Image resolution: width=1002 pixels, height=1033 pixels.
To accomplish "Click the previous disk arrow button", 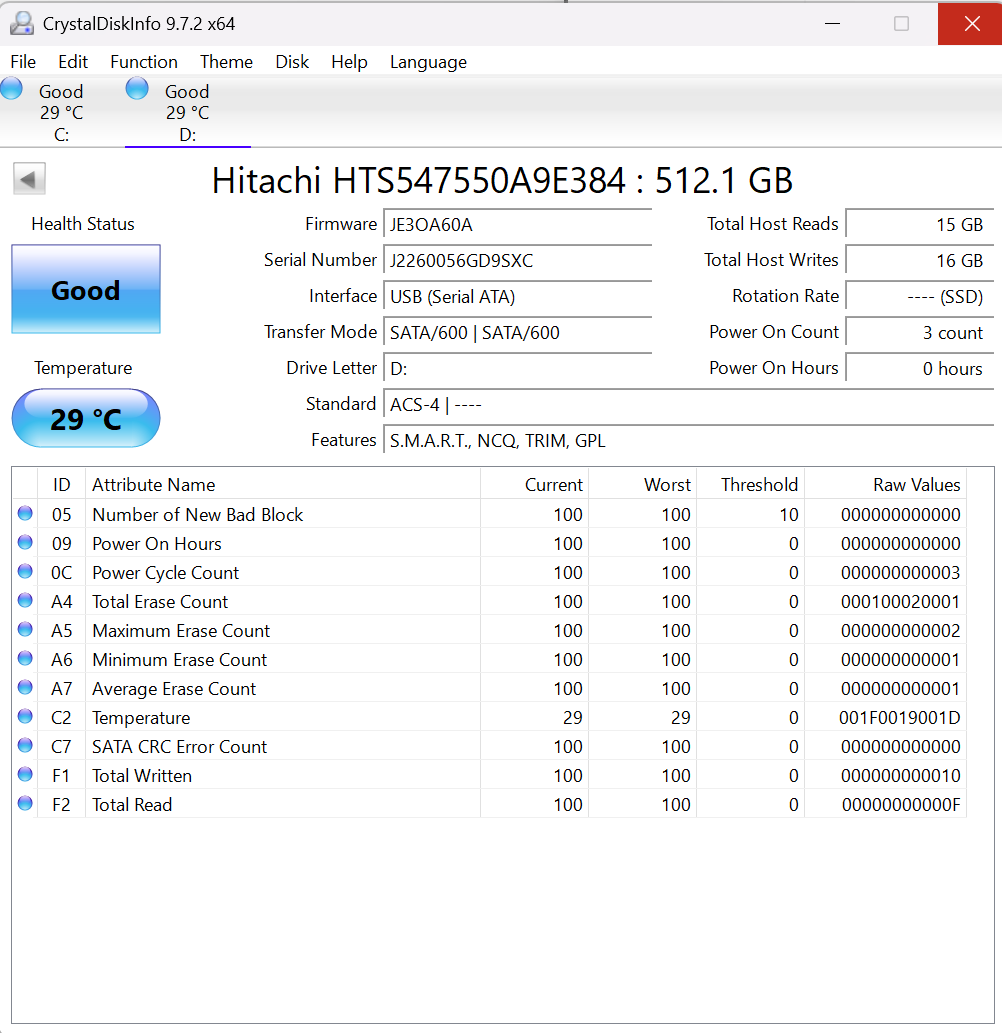I will tap(29, 179).
